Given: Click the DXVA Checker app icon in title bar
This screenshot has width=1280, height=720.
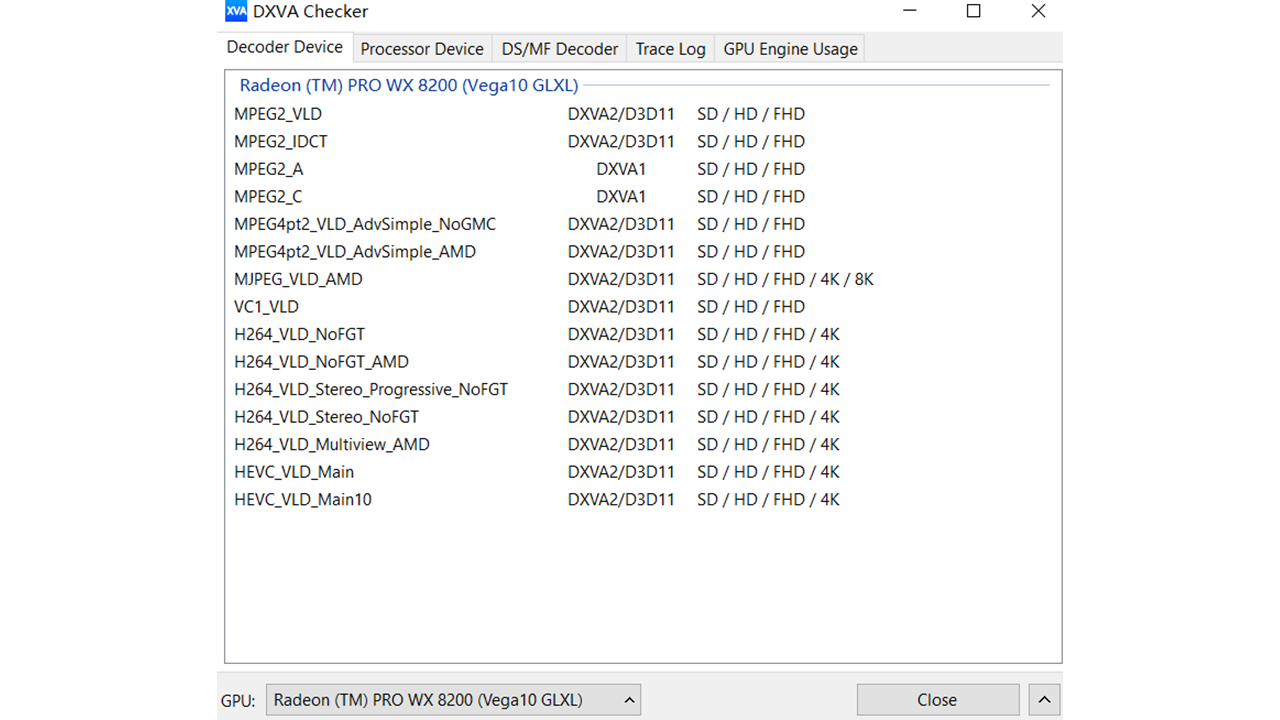Looking at the screenshot, I should (x=236, y=12).
